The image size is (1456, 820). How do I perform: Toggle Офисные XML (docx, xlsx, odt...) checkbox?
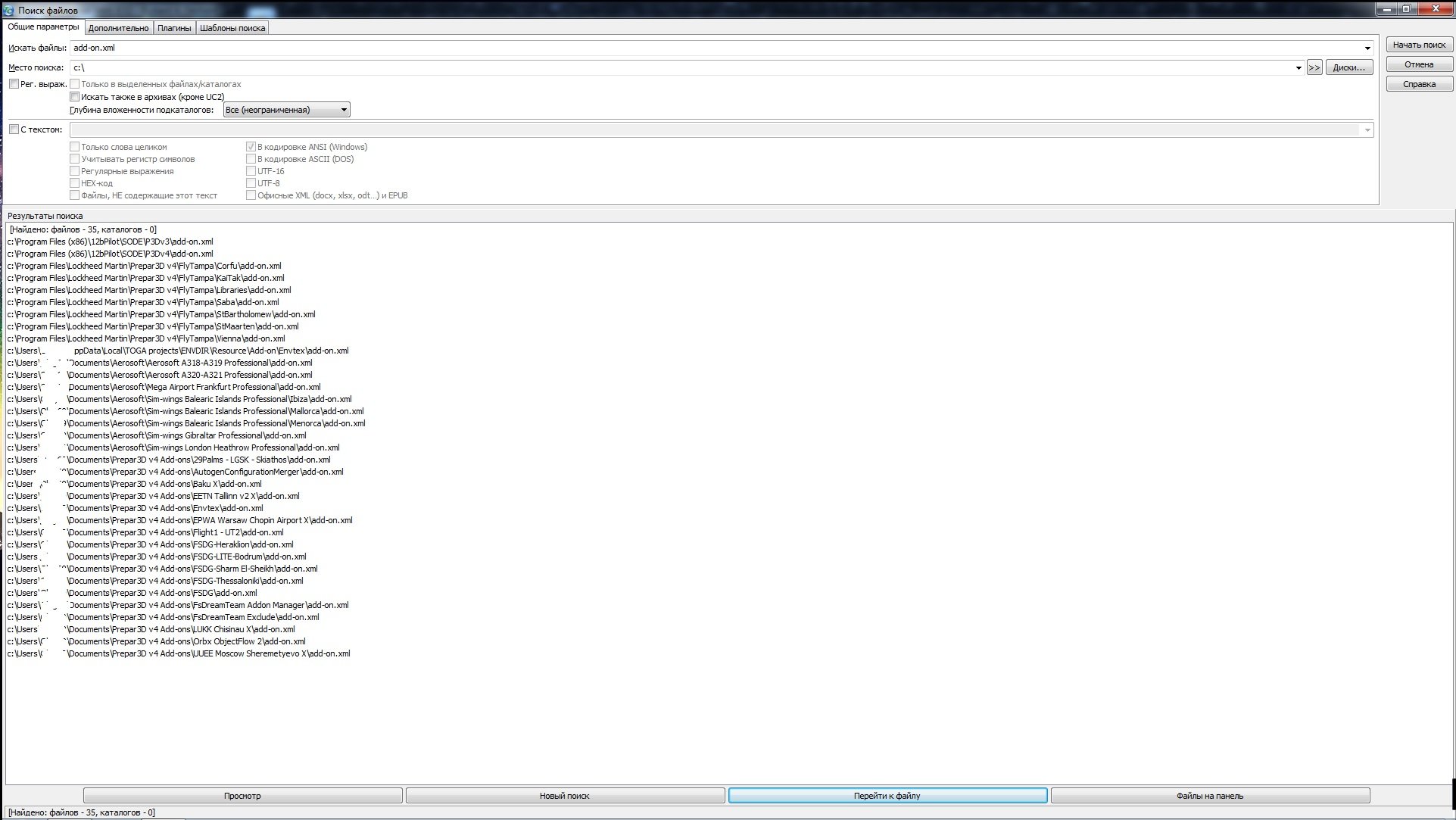click(251, 195)
